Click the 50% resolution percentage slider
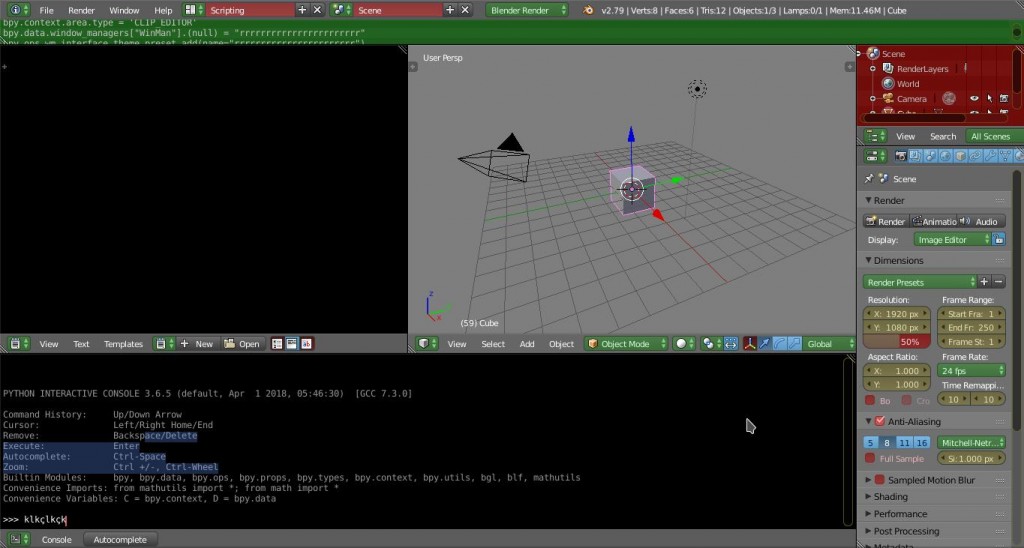The width and height of the screenshot is (1024, 548). [897, 341]
